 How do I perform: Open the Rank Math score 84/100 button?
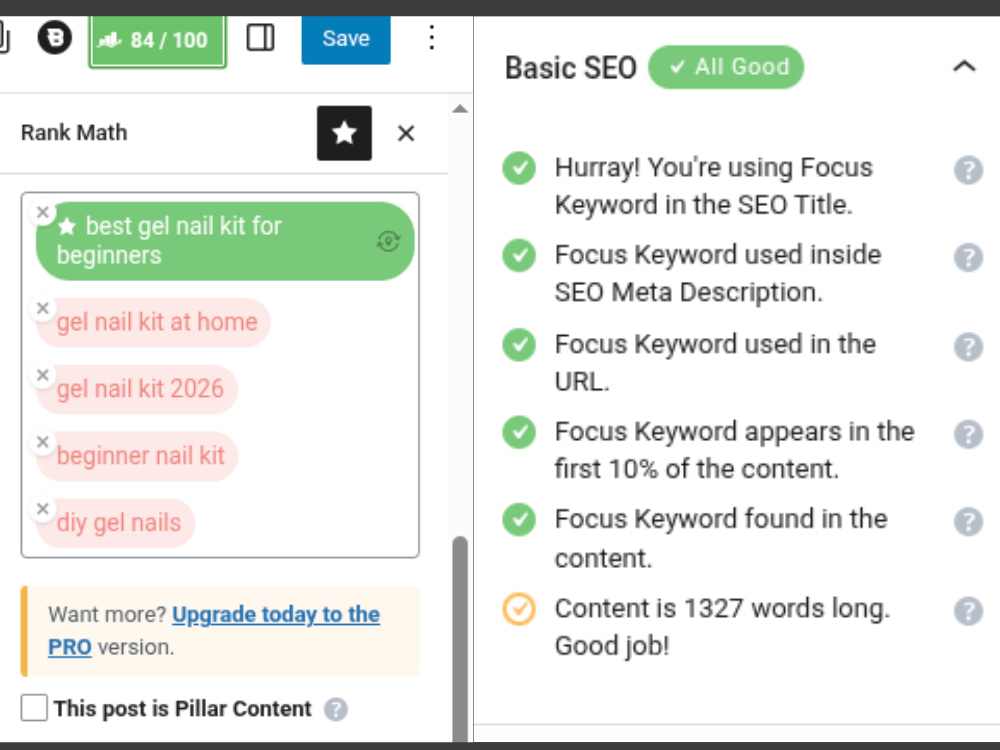click(x=157, y=40)
